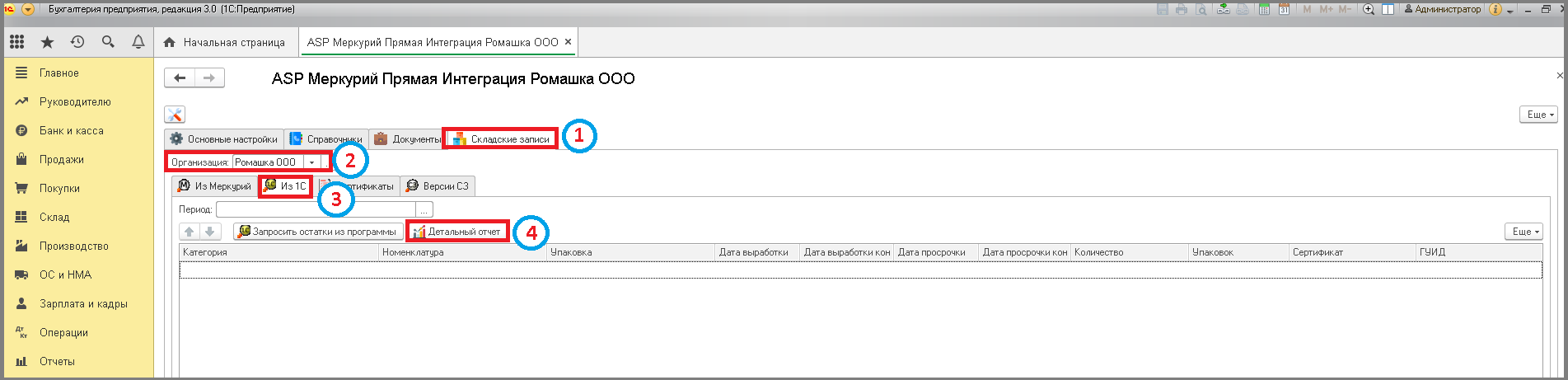The width and height of the screenshot is (1568, 380).
Task: Open the Отчеты section
Action: coord(57,362)
